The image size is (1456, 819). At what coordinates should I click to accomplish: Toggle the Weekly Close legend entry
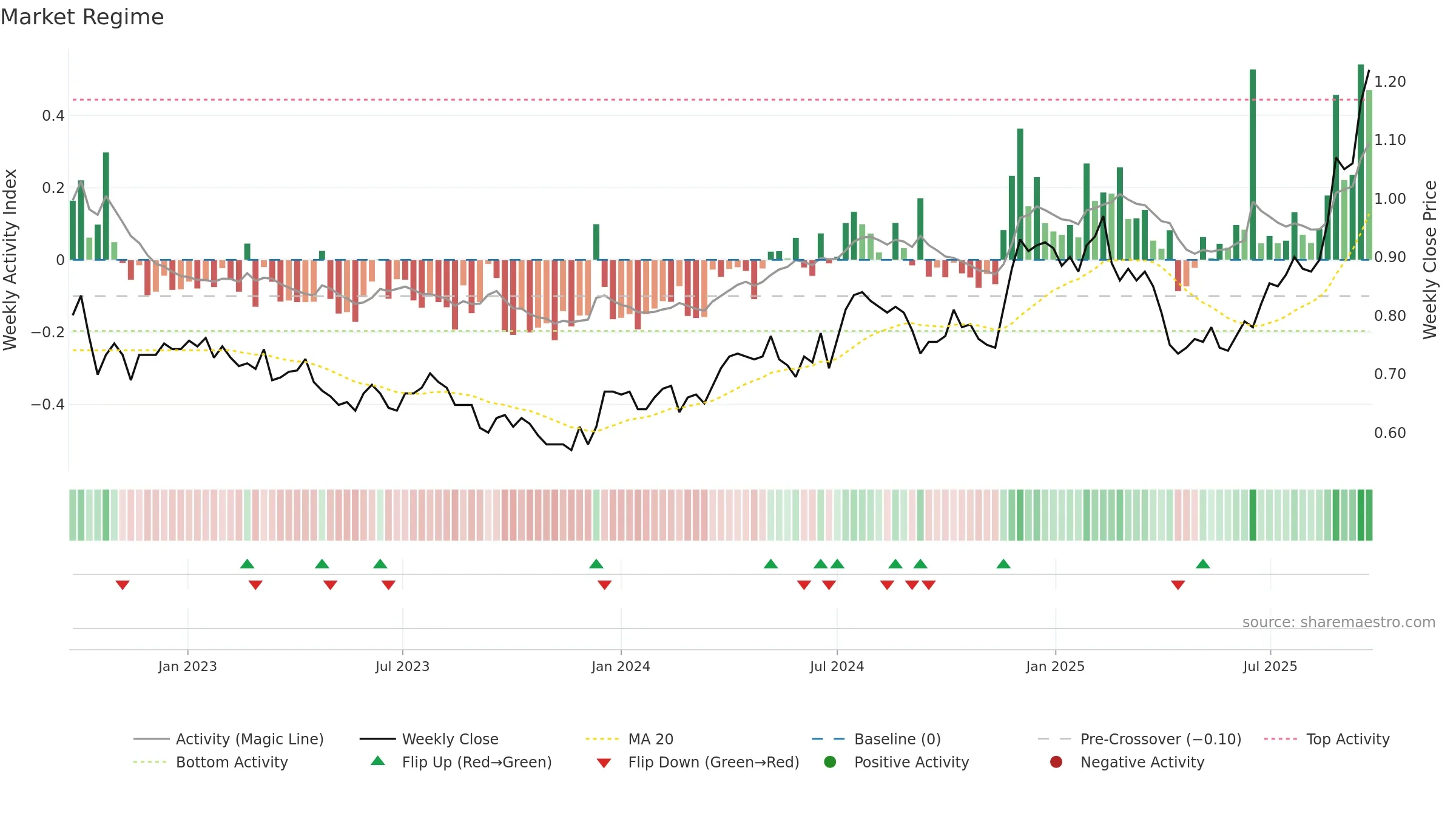(429, 739)
